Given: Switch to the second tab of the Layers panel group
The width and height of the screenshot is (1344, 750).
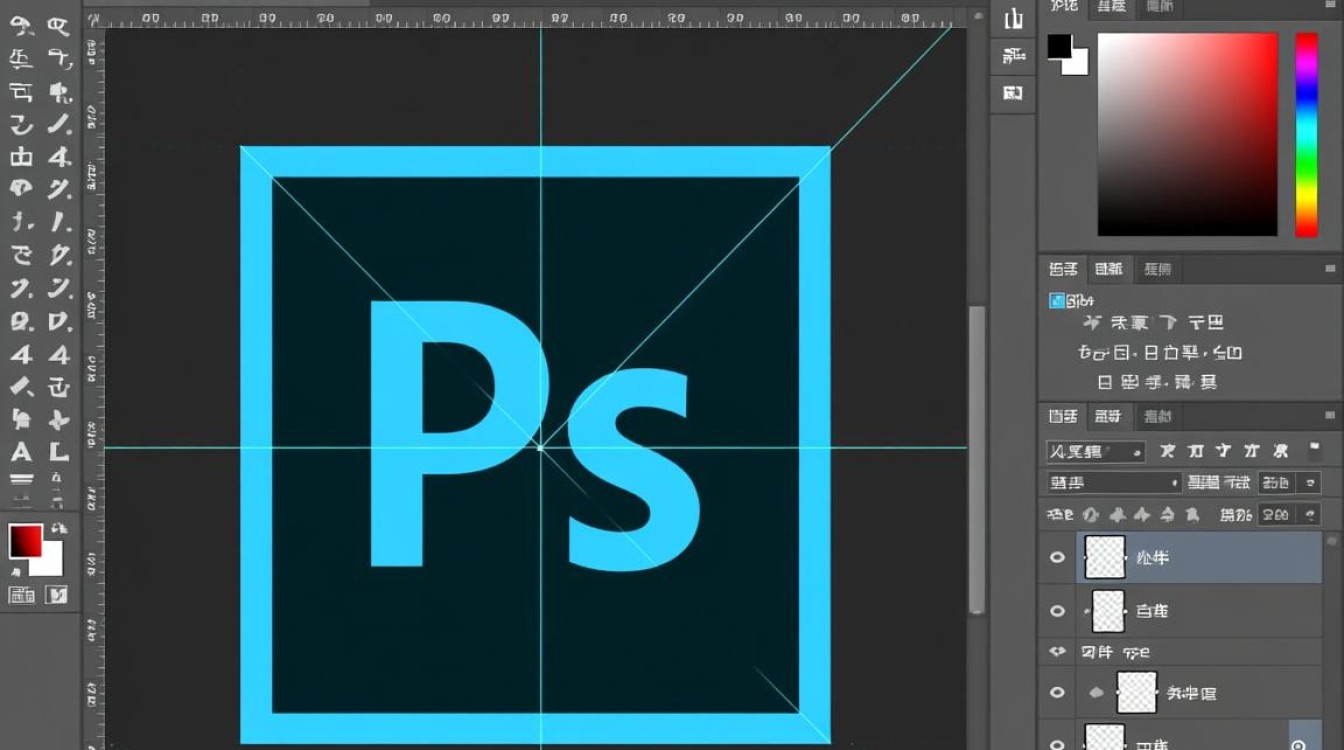Looking at the screenshot, I should 1107,417.
